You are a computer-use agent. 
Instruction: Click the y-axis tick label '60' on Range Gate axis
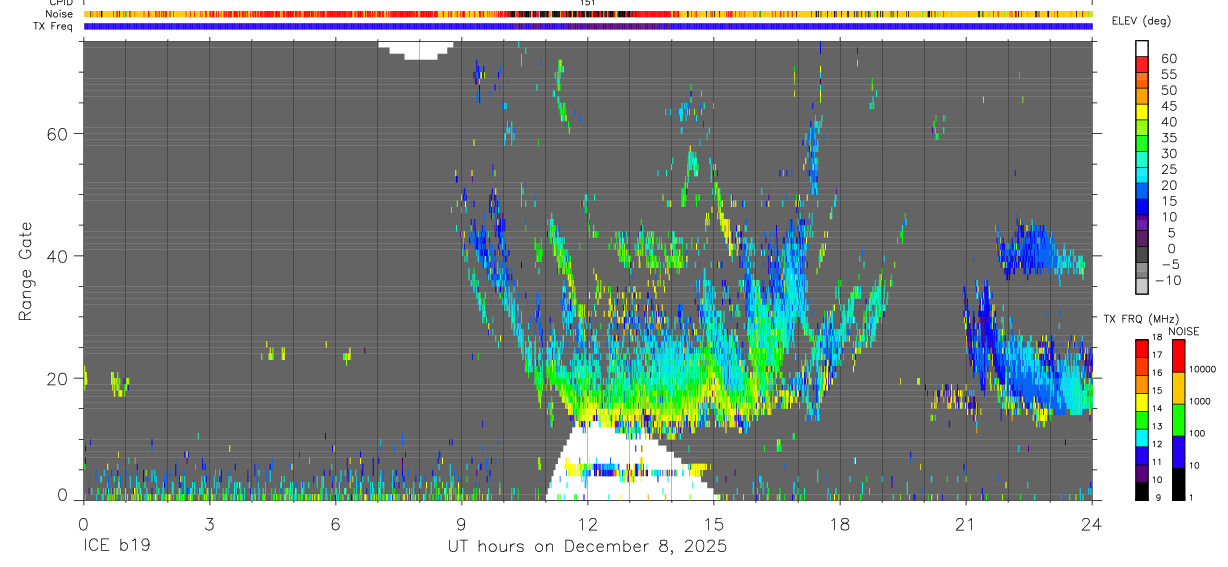click(x=59, y=134)
